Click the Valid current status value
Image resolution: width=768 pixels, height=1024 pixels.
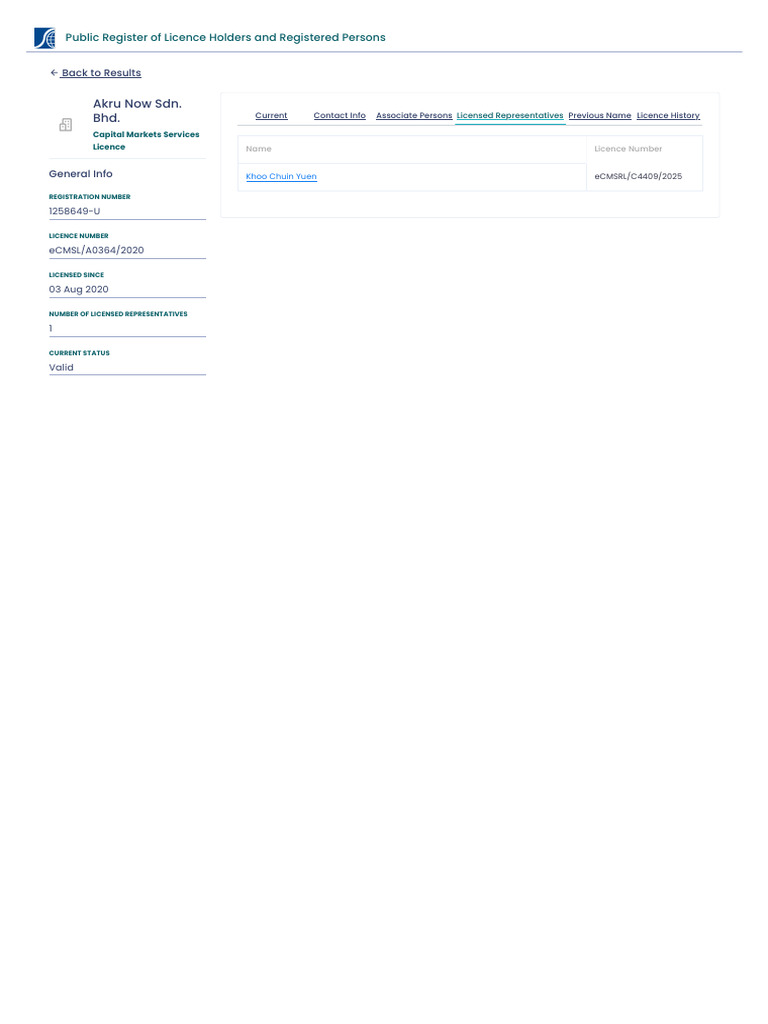tap(61, 368)
